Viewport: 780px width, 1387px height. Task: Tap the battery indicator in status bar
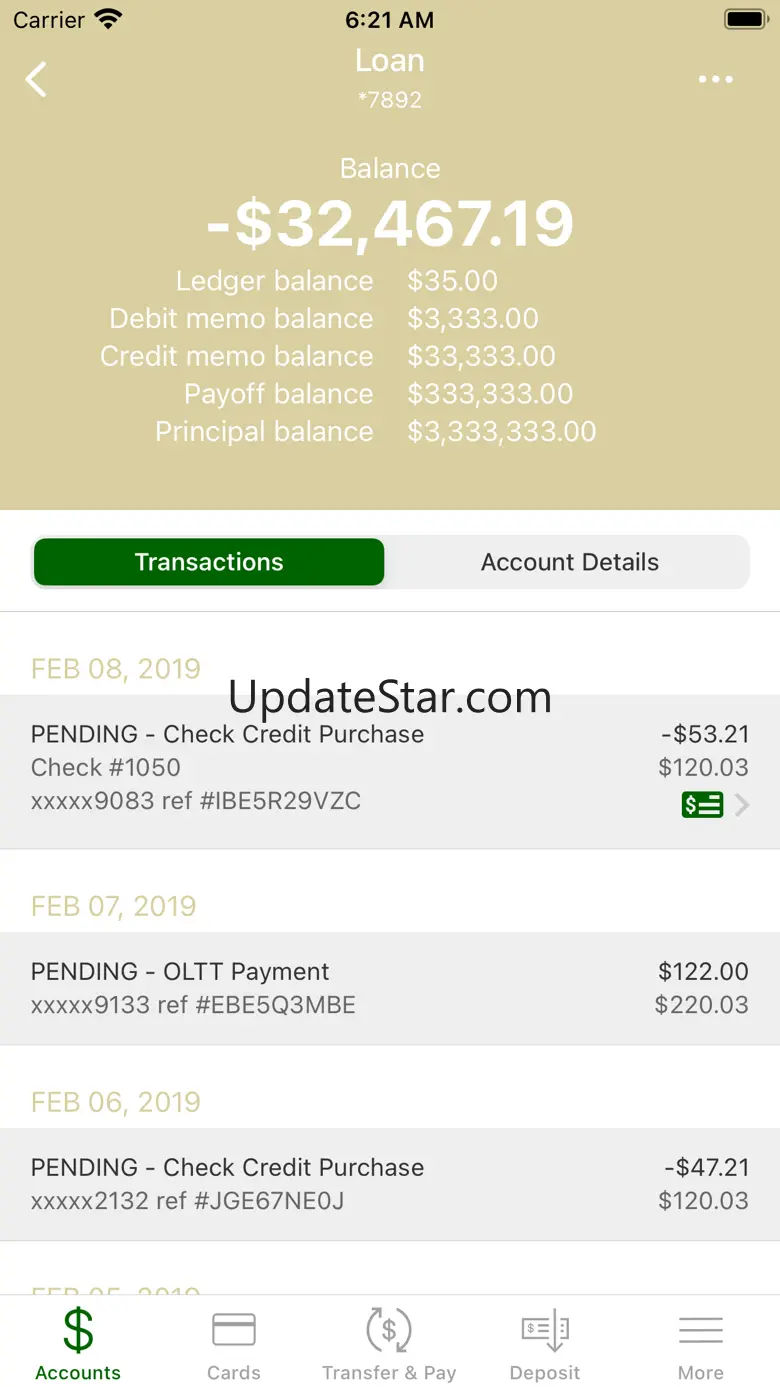point(746,19)
